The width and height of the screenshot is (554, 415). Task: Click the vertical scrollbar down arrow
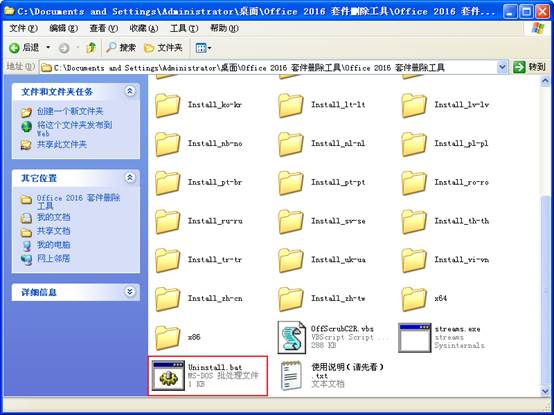coord(545,390)
